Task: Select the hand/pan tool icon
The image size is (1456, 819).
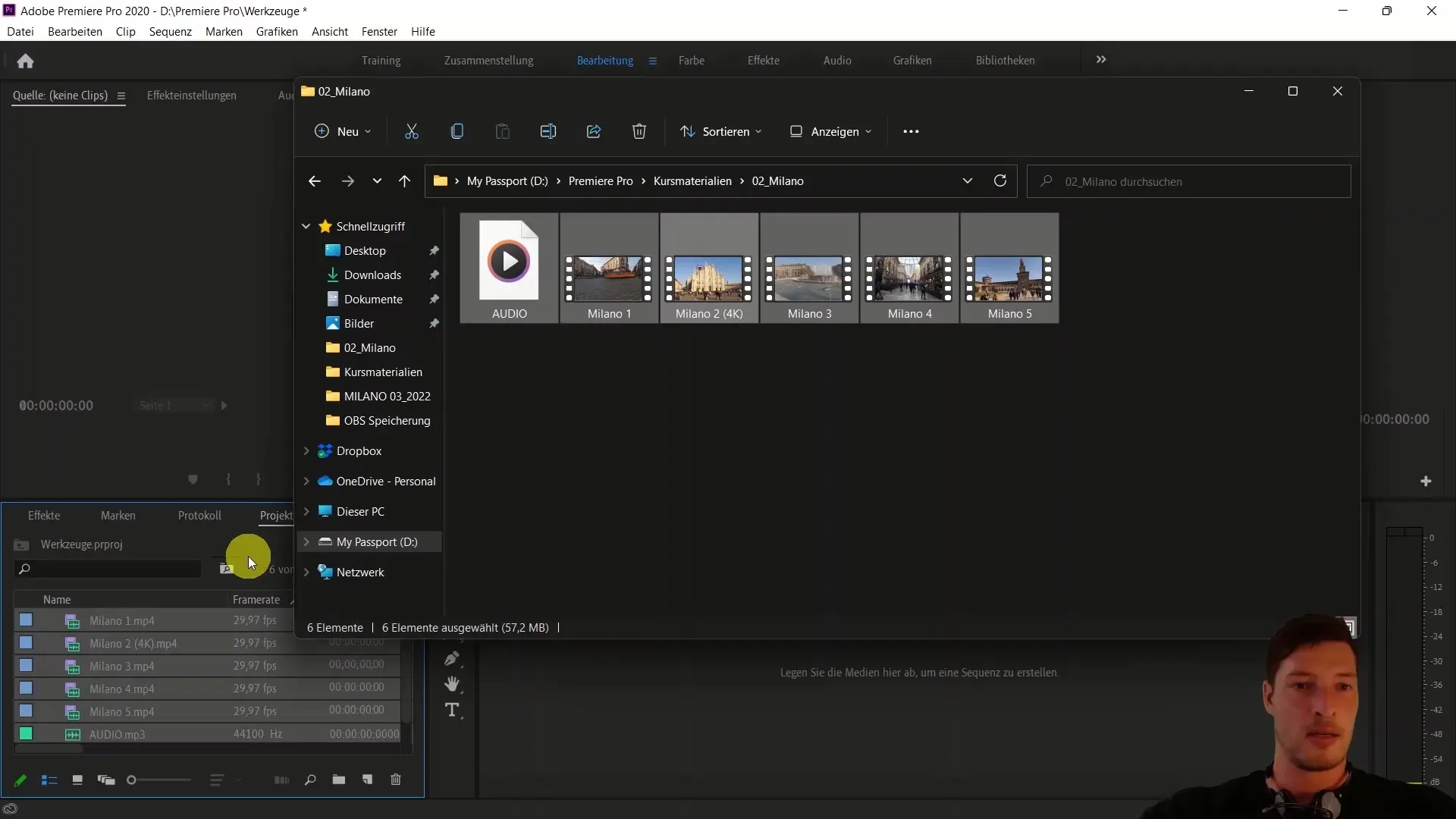Action: (452, 683)
